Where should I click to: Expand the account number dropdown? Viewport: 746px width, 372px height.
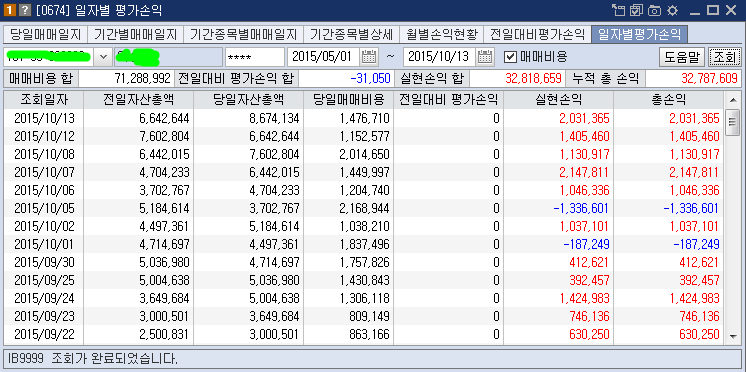click(103, 57)
